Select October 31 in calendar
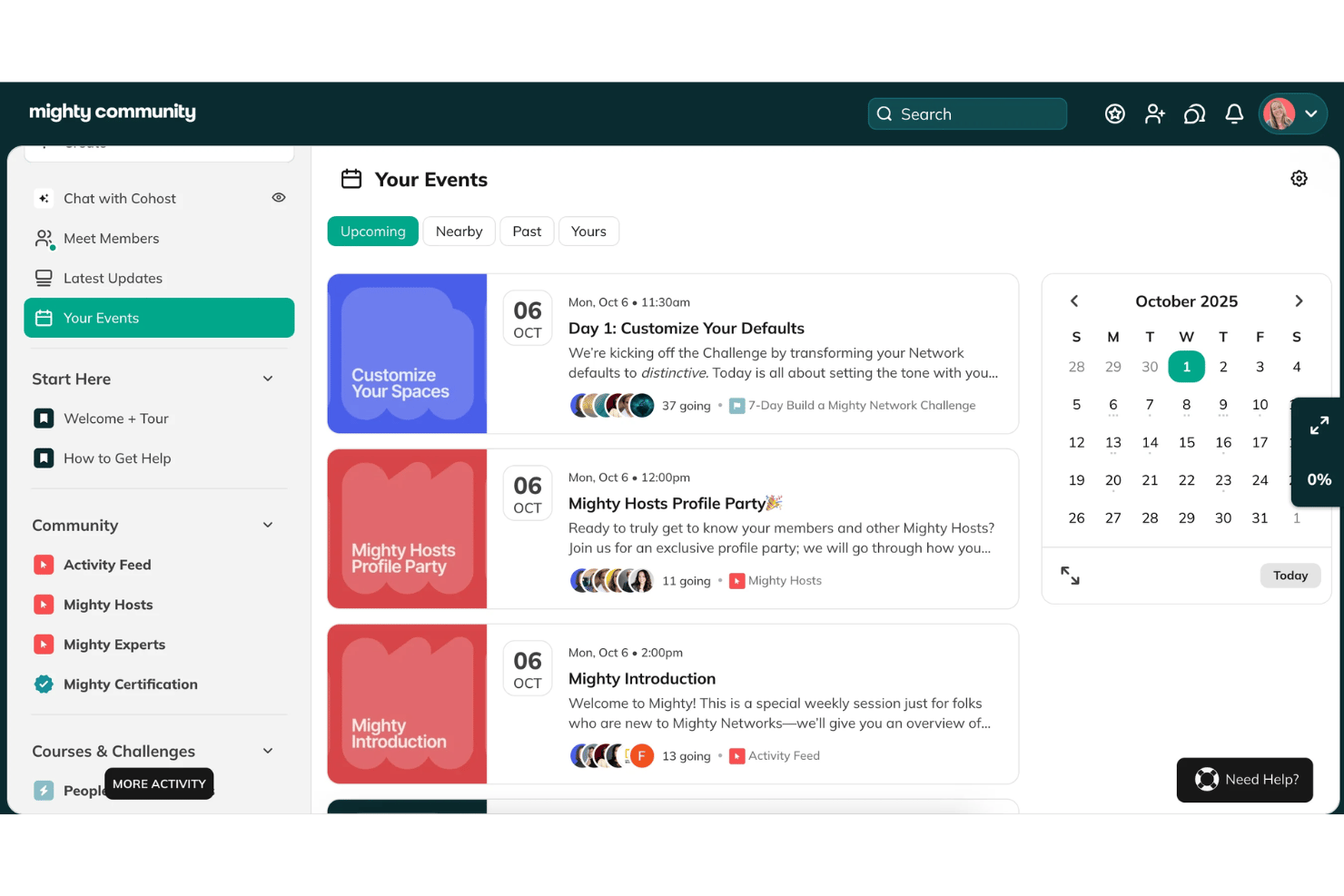Image resolution: width=1344 pixels, height=896 pixels. click(1260, 518)
